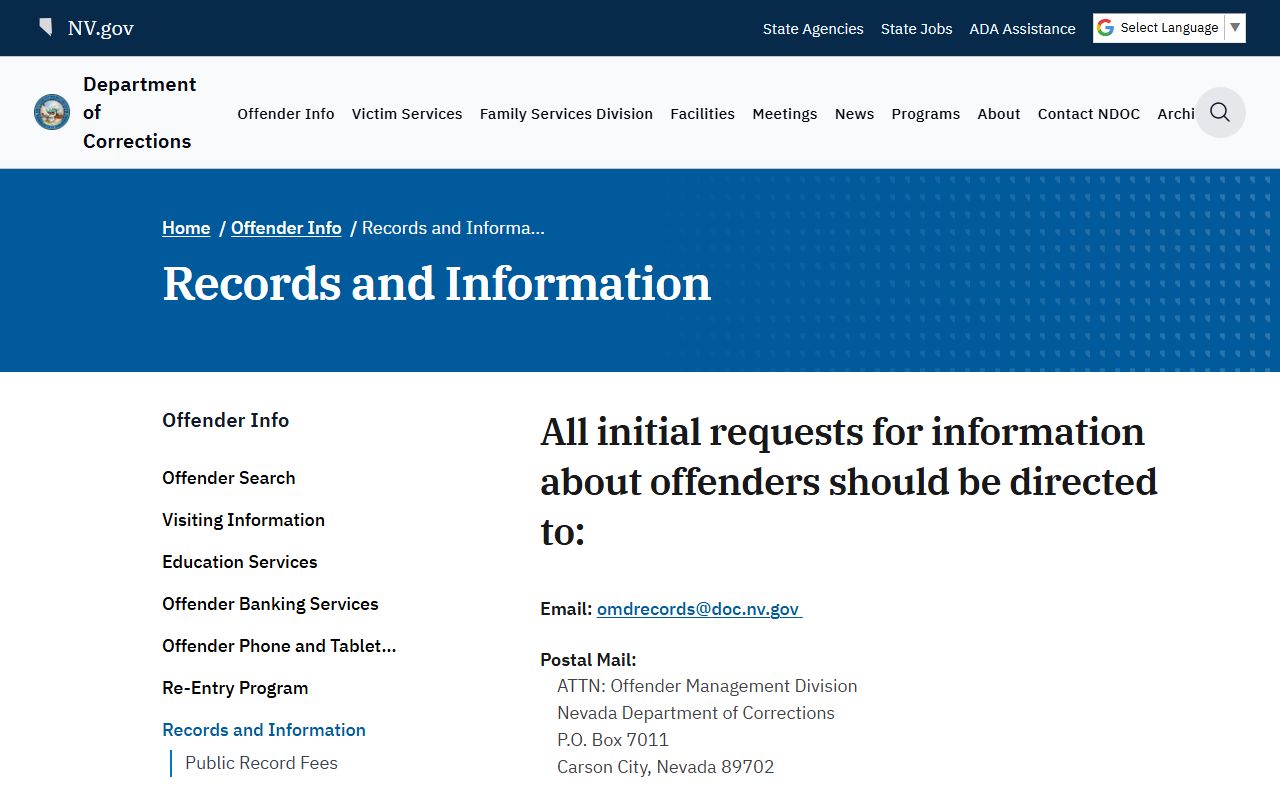Open Offender Banking Services in sidebar
1280x800 pixels.
click(270, 604)
